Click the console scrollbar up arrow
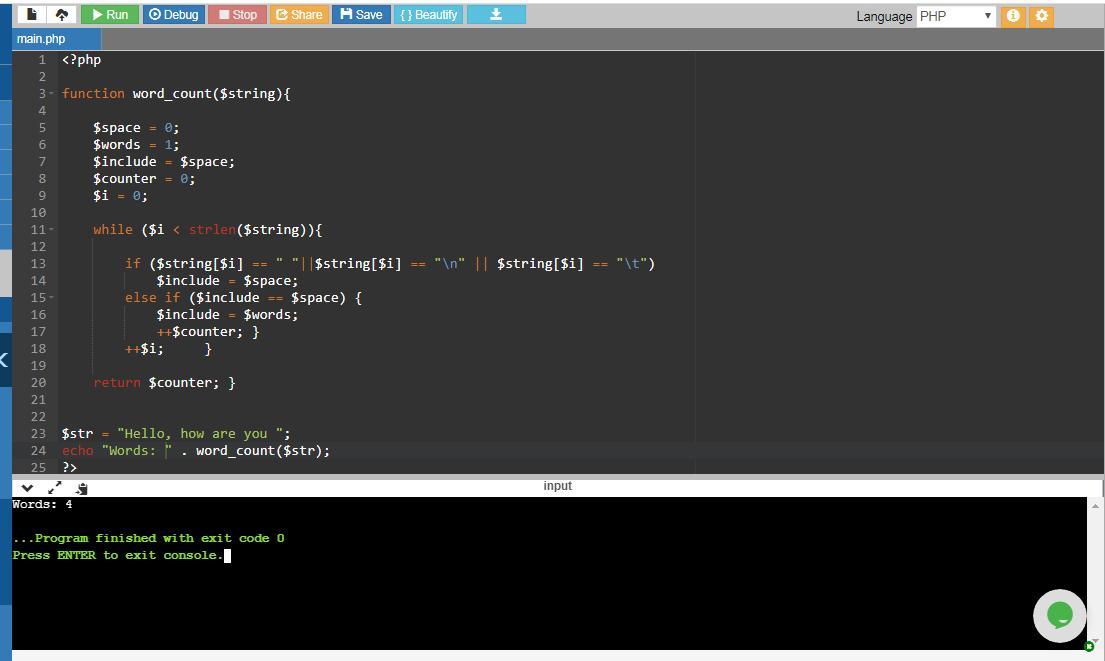The image size is (1105, 661). point(1095,505)
